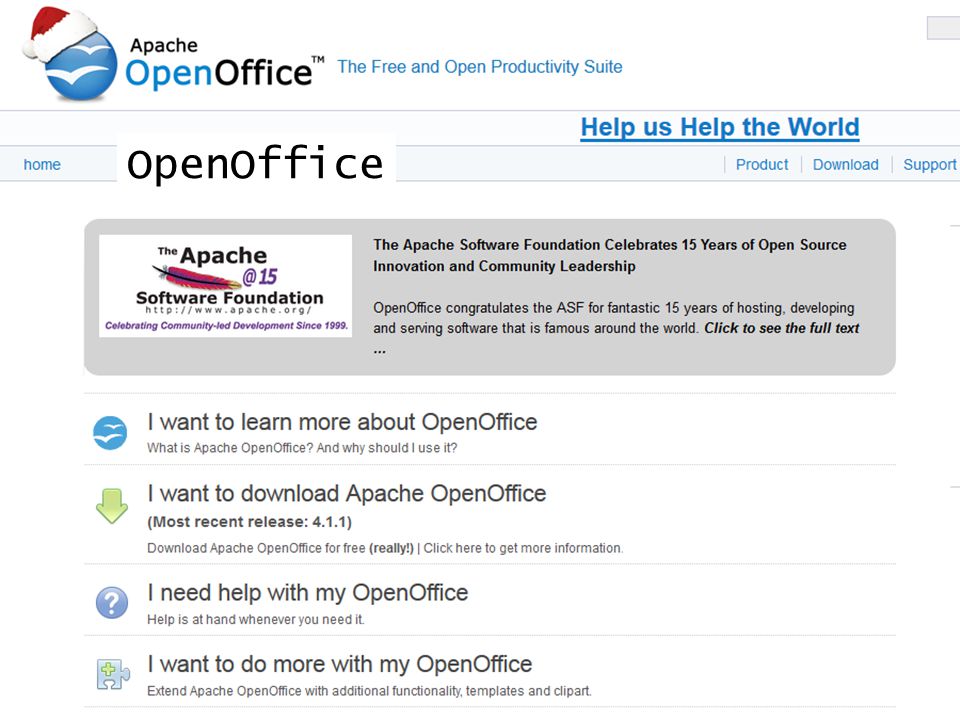The image size is (960, 720).
Task: Click the puzzle piece extensions icon
Action: (x=113, y=674)
